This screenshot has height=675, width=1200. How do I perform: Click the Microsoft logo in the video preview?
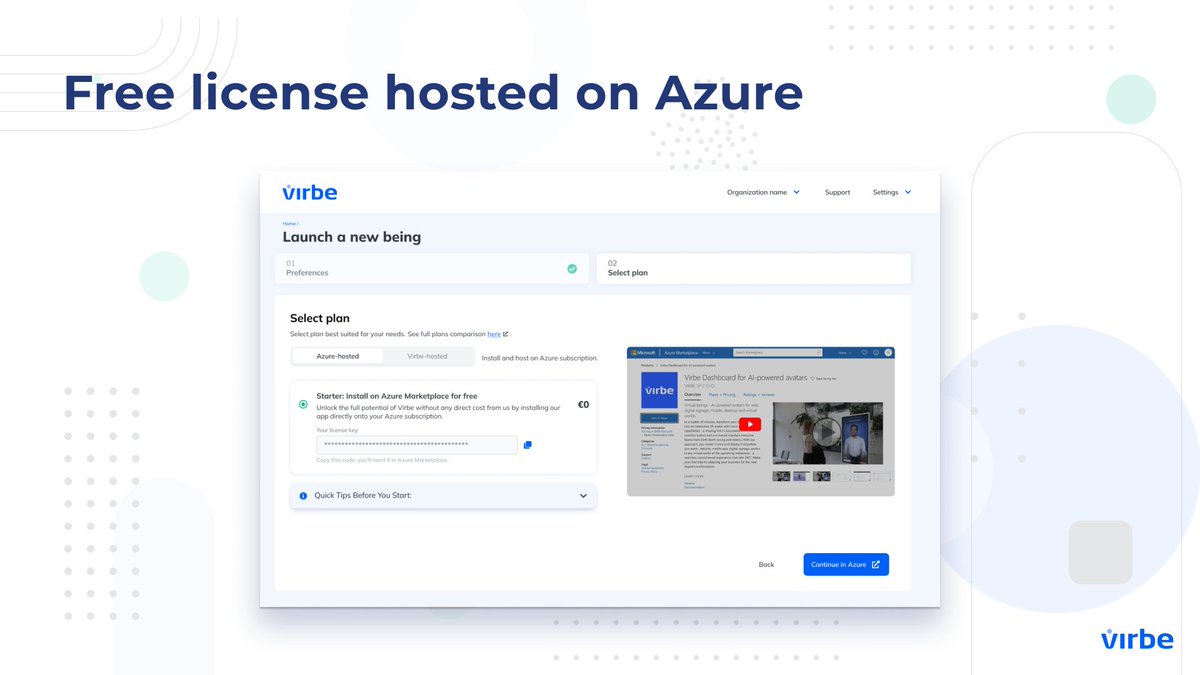tap(643, 352)
